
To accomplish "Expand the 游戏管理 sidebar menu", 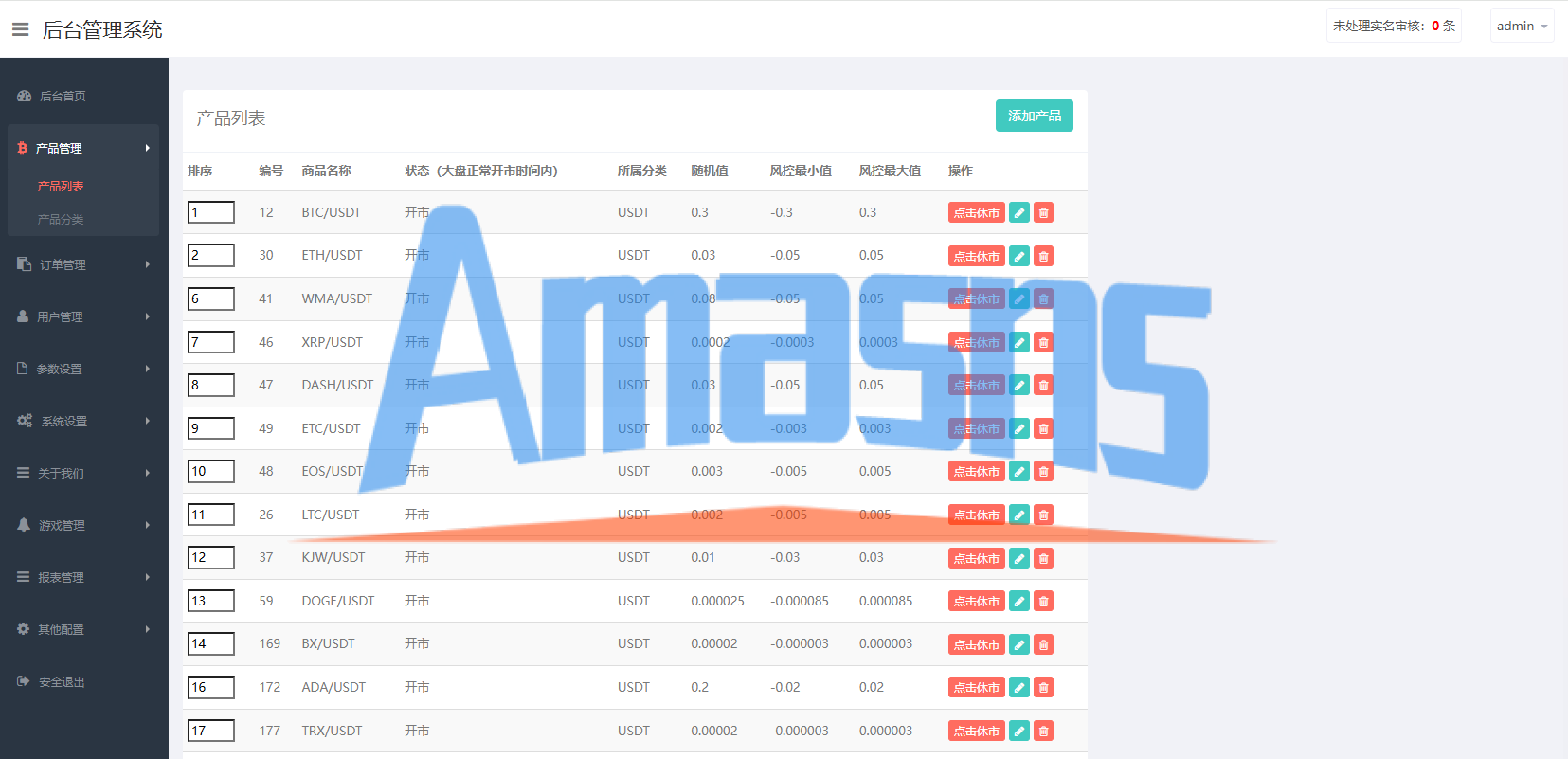I will click(83, 525).
